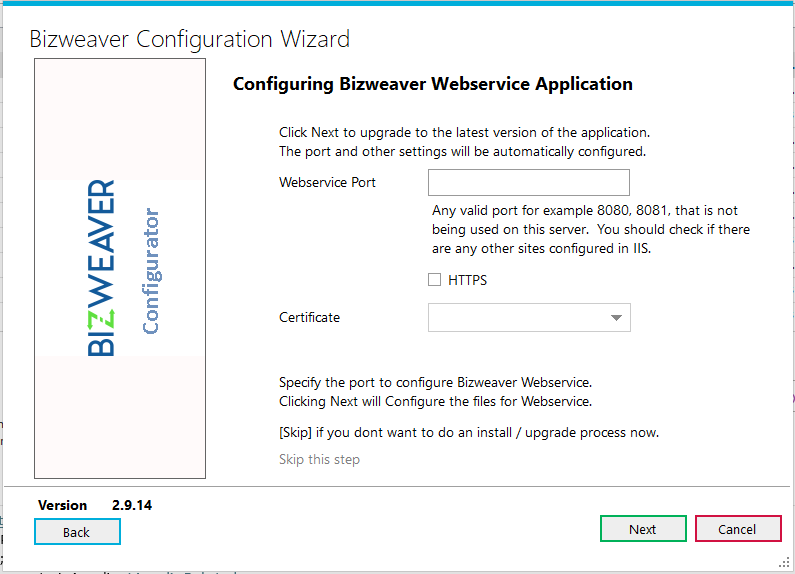Click the Bizweaver Configuration Wizard title

click(x=190, y=40)
